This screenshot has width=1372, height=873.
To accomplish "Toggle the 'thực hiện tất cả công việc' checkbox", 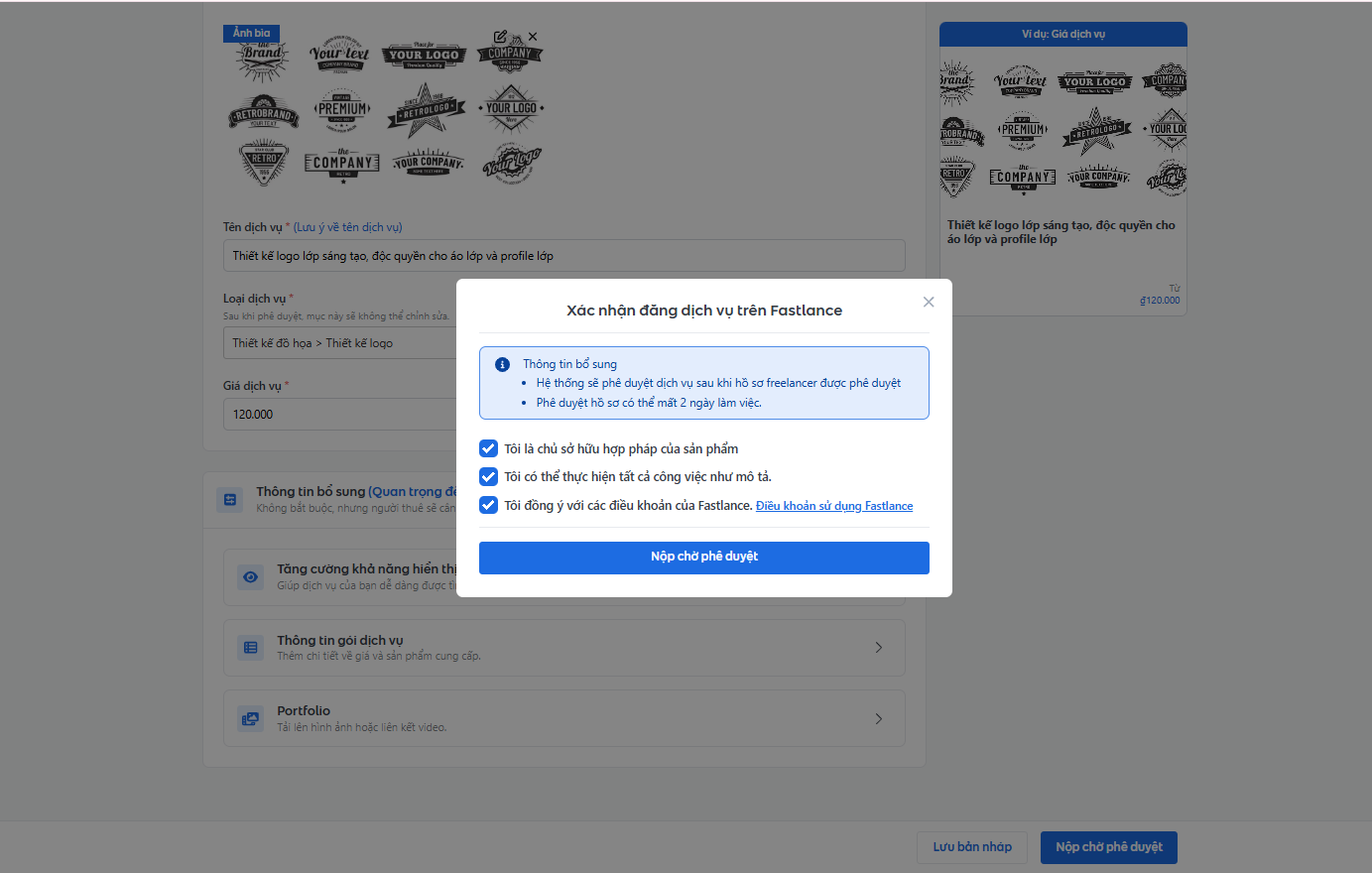I will pos(488,476).
